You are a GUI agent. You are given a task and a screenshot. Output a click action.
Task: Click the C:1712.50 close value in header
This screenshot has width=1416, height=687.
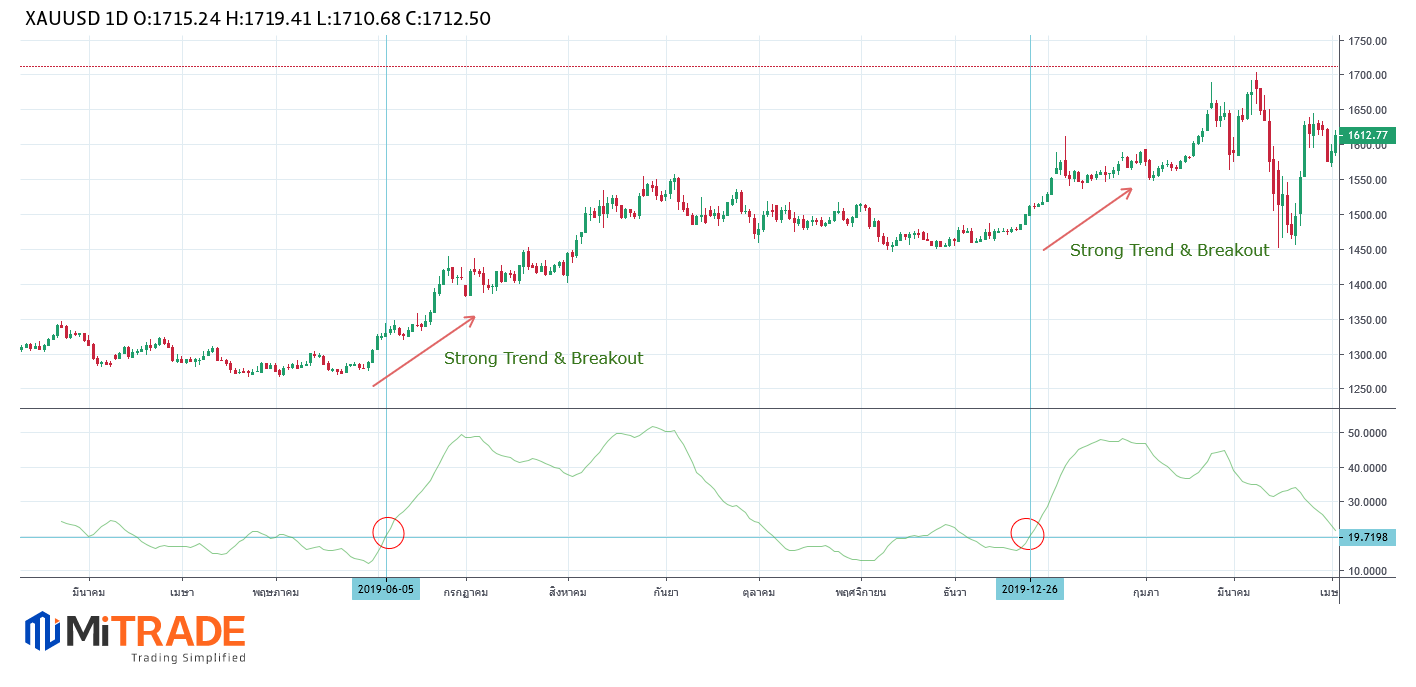pos(449,19)
